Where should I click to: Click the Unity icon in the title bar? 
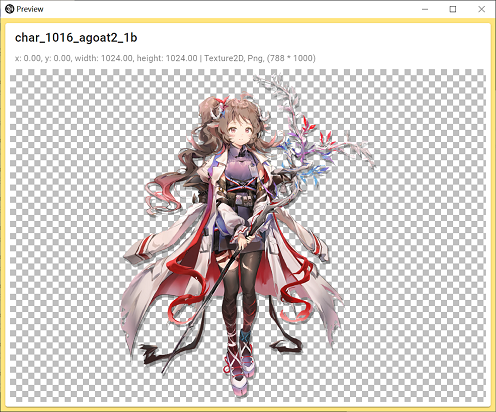(x=9, y=9)
